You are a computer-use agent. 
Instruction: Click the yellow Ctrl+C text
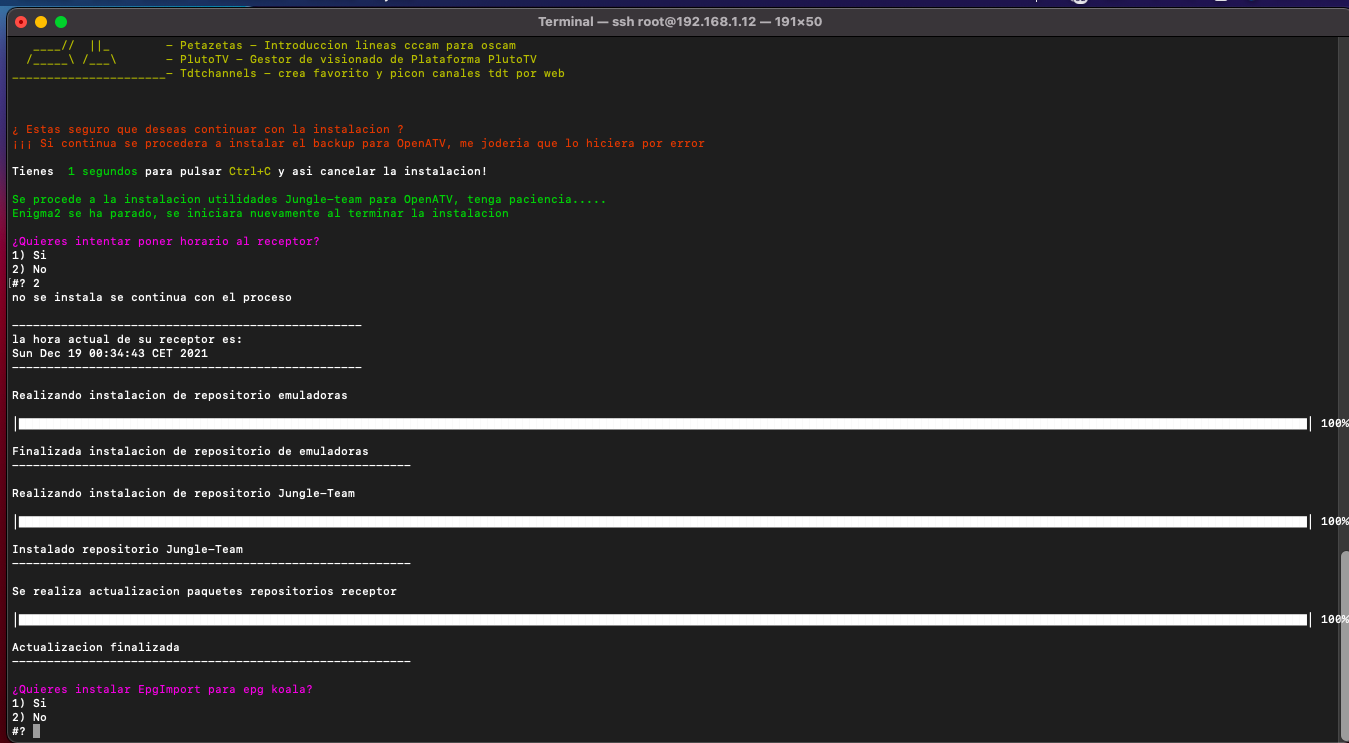pos(249,172)
